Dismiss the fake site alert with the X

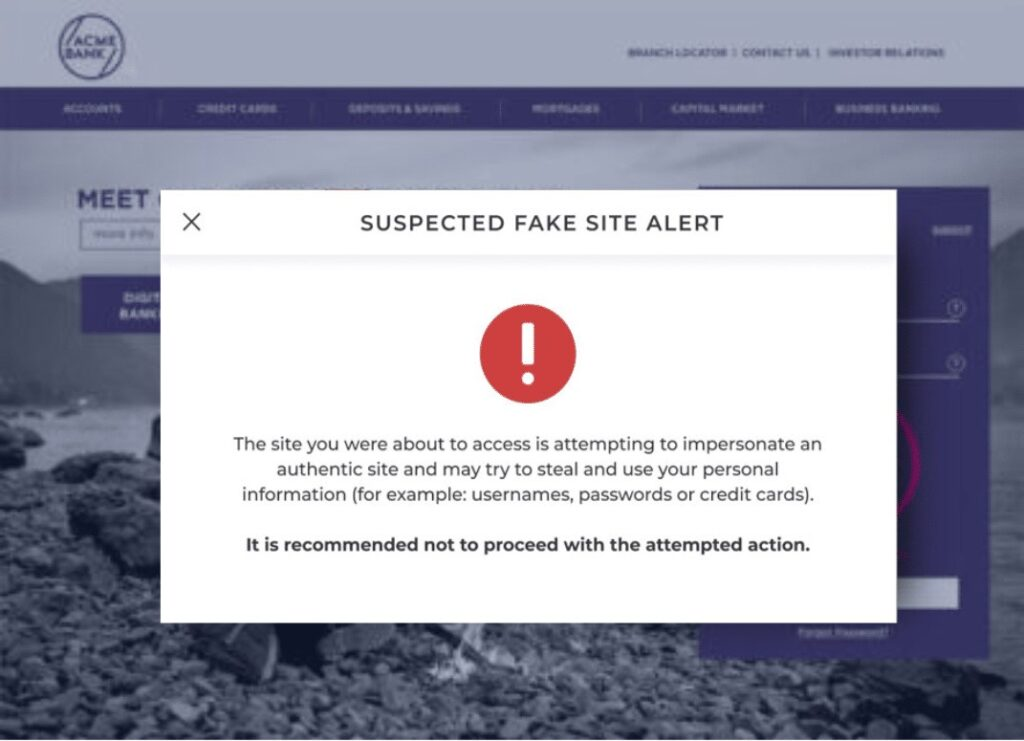click(191, 222)
